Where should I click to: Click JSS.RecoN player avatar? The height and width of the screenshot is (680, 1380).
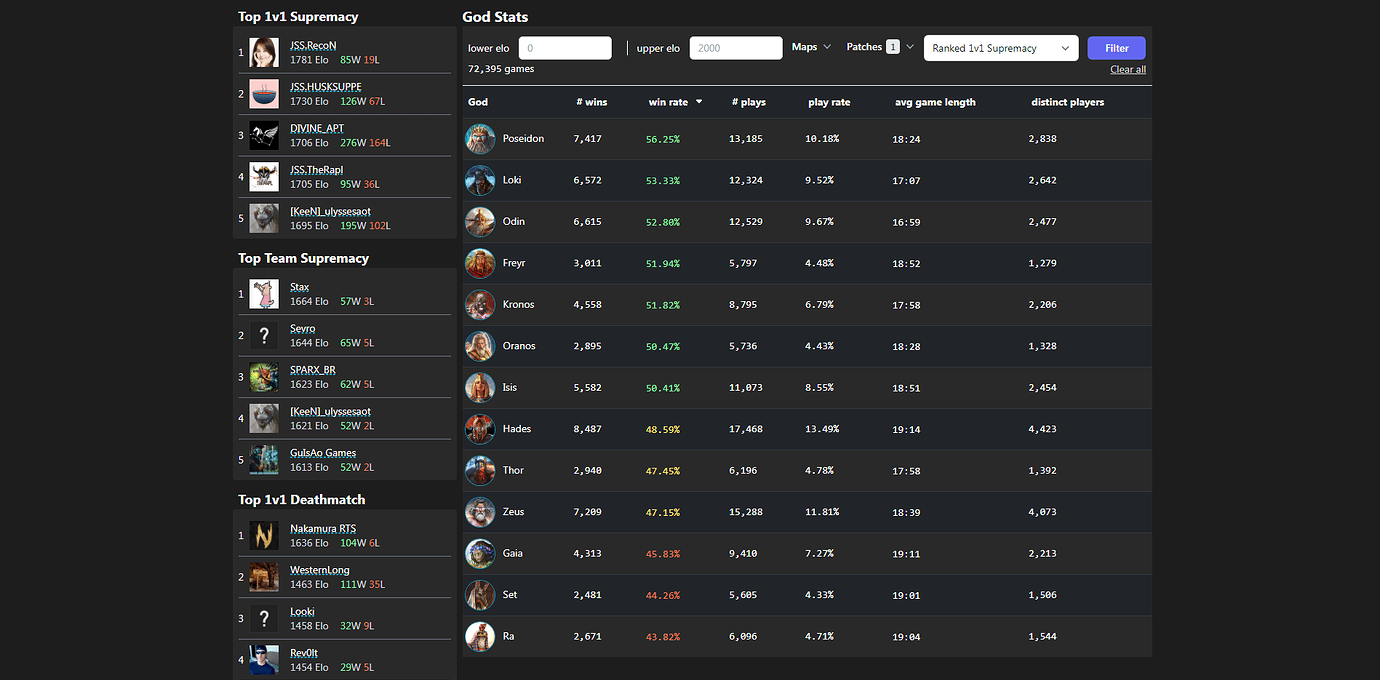264,52
